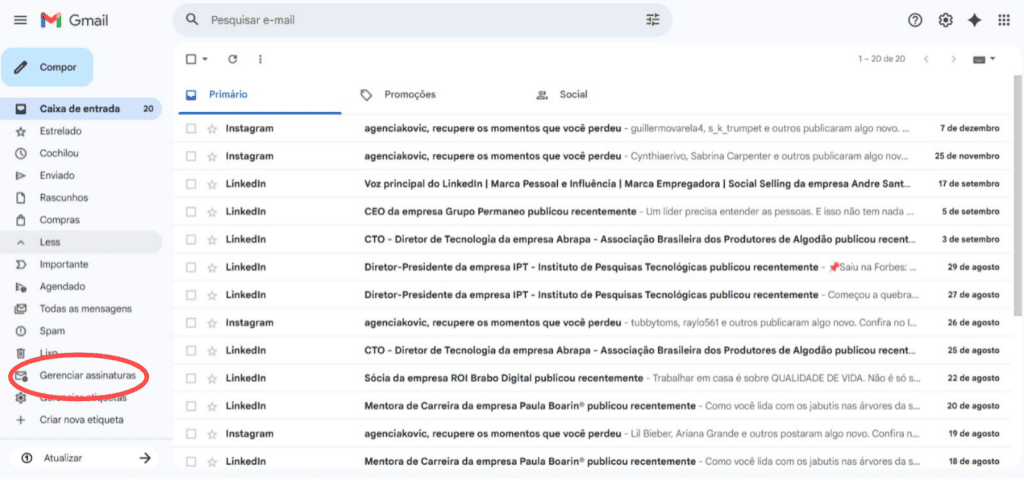Tick the select-all checkbox in toolbar
Viewport: 1024px width, 479px height.
click(x=191, y=59)
